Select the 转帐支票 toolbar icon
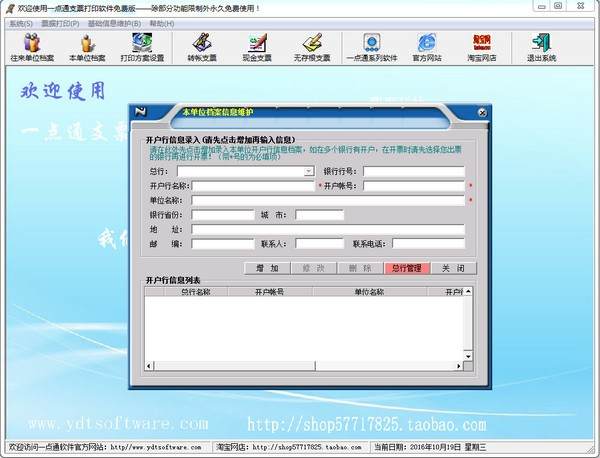The width and height of the screenshot is (600, 458). pos(202,48)
